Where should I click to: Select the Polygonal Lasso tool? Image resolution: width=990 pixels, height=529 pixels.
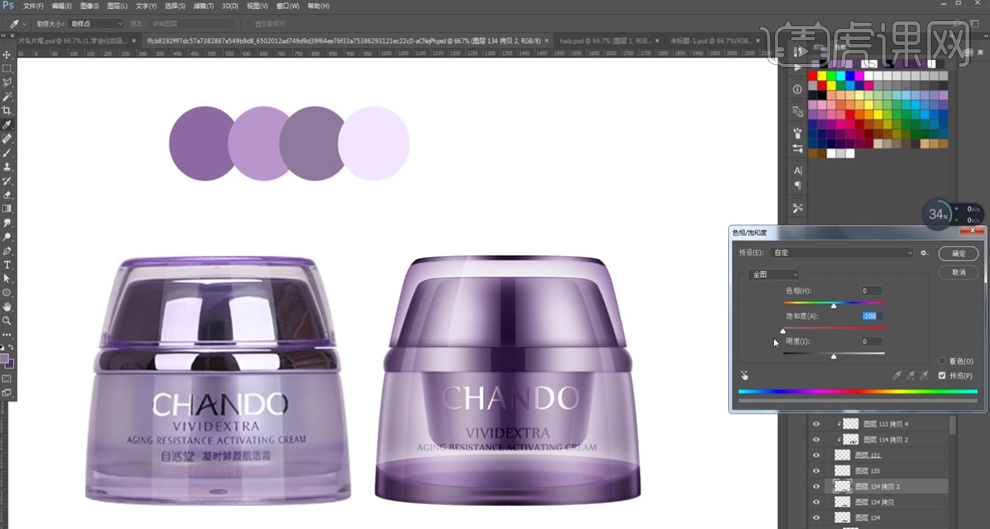pyautogui.click(x=7, y=83)
